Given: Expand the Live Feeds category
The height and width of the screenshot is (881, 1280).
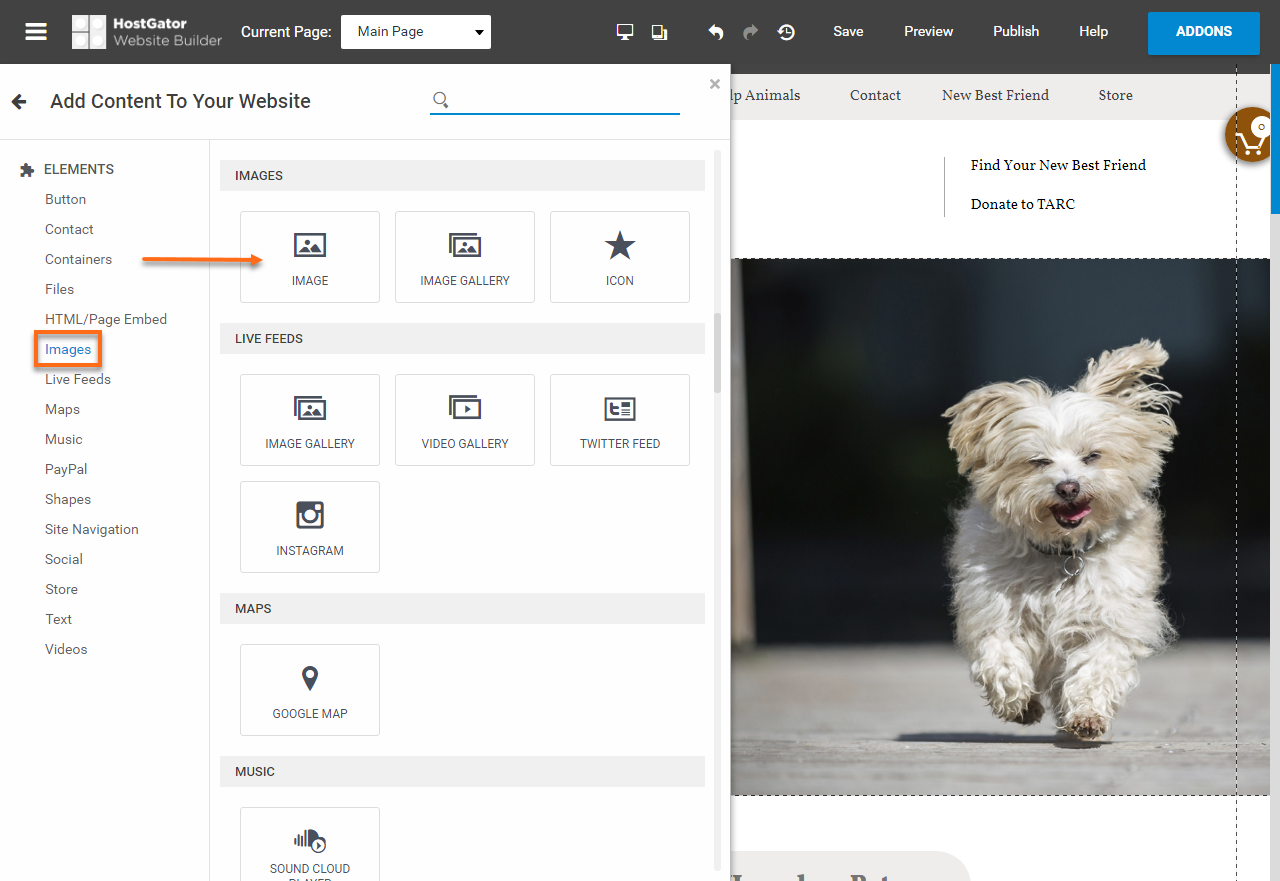Looking at the screenshot, I should (77, 379).
